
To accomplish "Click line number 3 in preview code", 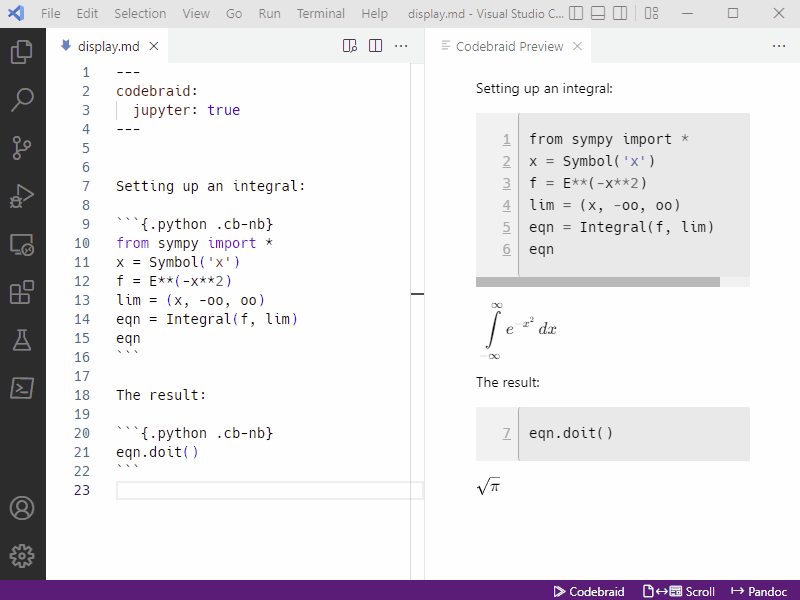I will [506, 183].
